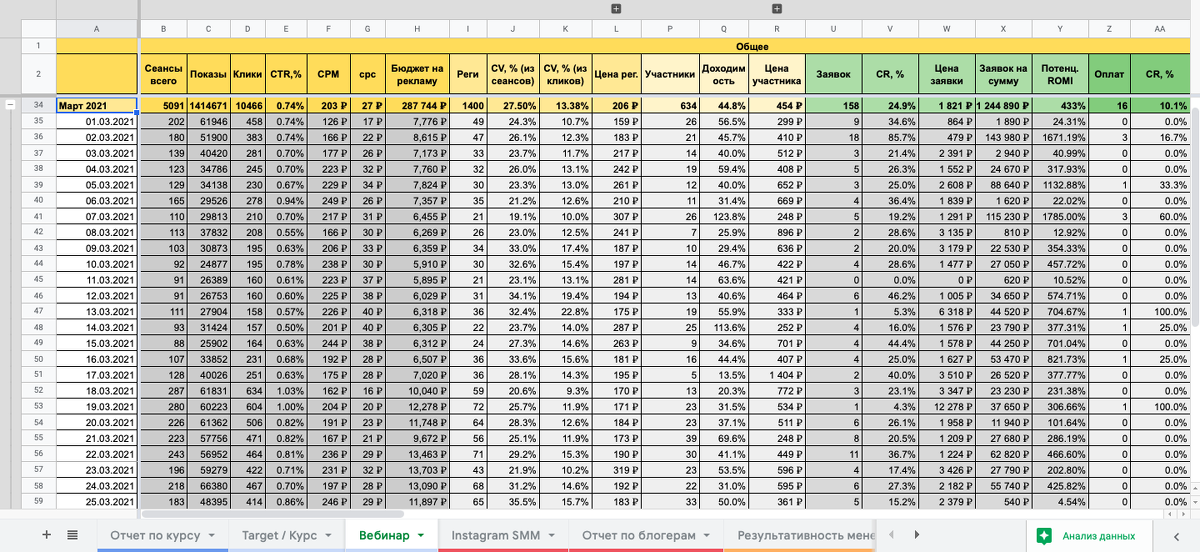The image size is (1200, 552).
Task: Select the date cell 13.03.2021
Action: (x=97, y=311)
